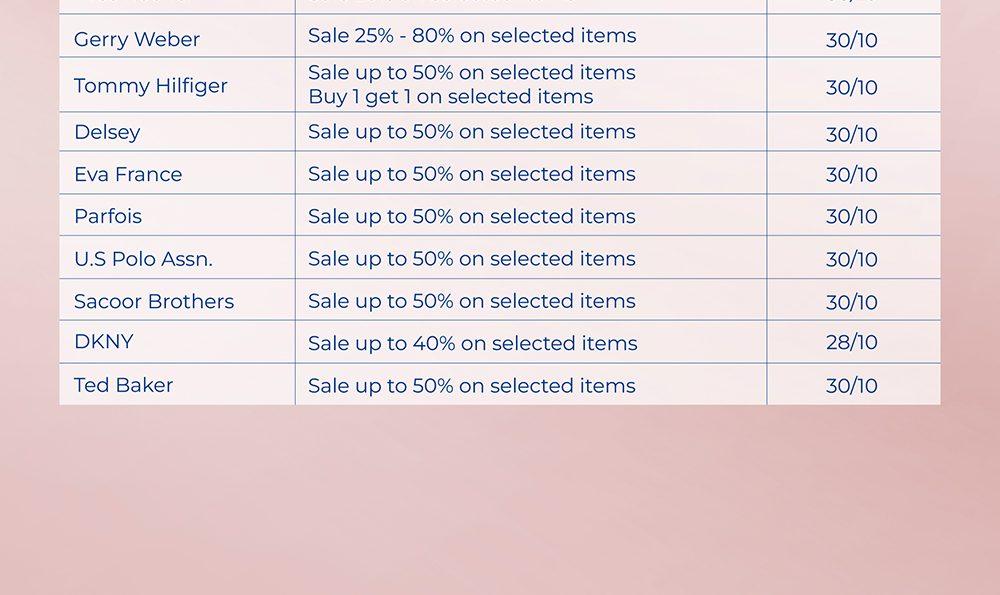
Task: Click the Delsey brand name
Action: coord(107,132)
